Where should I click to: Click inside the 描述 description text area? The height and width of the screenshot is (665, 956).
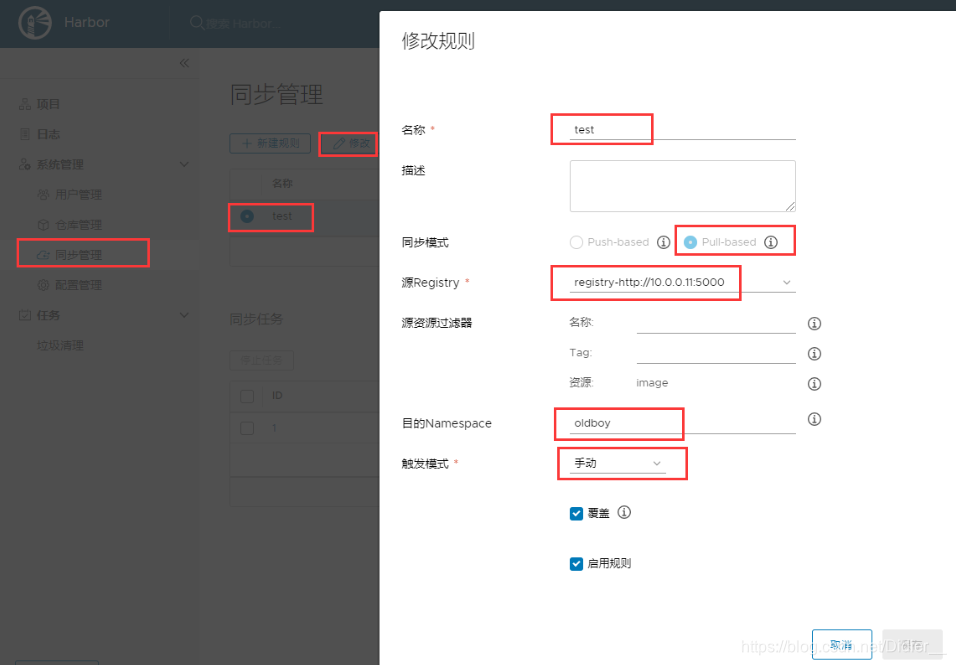(x=682, y=186)
